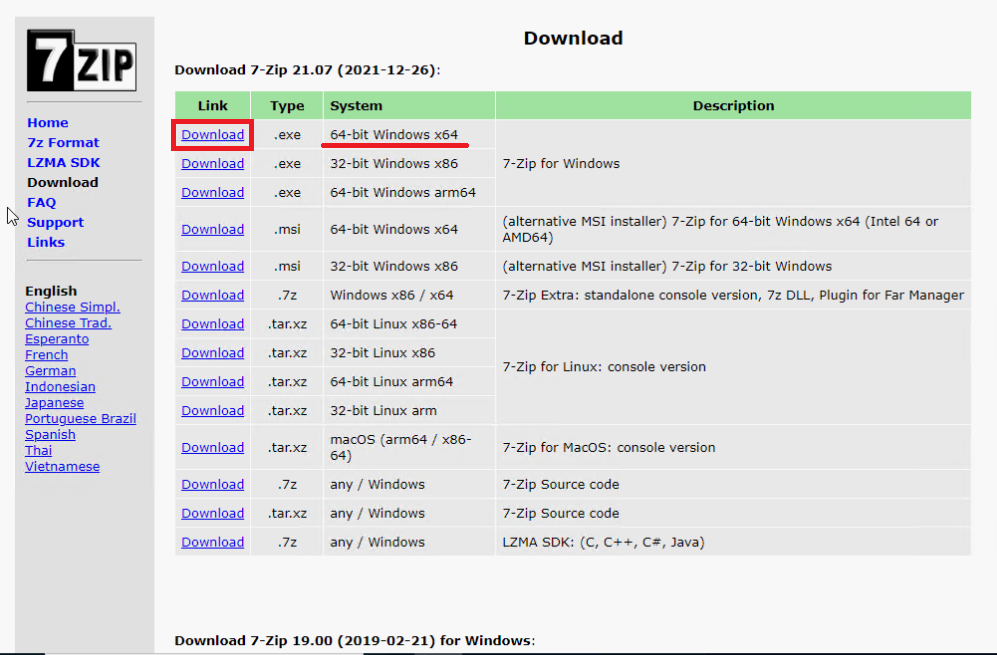The width and height of the screenshot is (997, 655).
Task: Open the Support sidebar link
Action: point(55,223)
